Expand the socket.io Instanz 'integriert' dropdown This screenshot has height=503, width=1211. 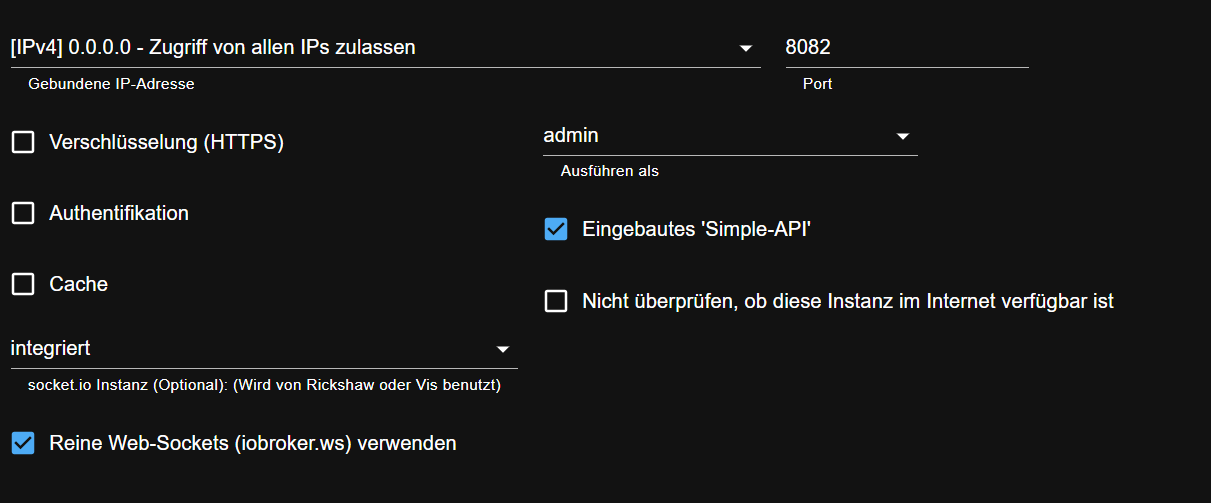pos(250,349)
